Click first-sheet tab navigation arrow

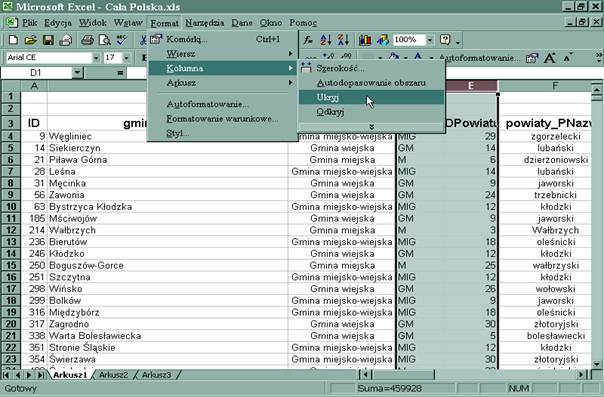[6, 375]
